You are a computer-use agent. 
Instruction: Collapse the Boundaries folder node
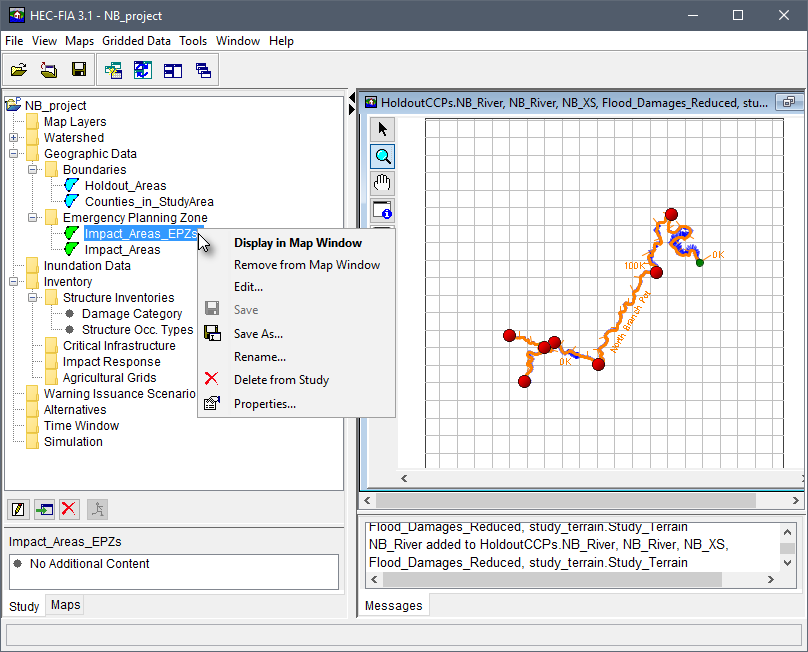[33, 170]
